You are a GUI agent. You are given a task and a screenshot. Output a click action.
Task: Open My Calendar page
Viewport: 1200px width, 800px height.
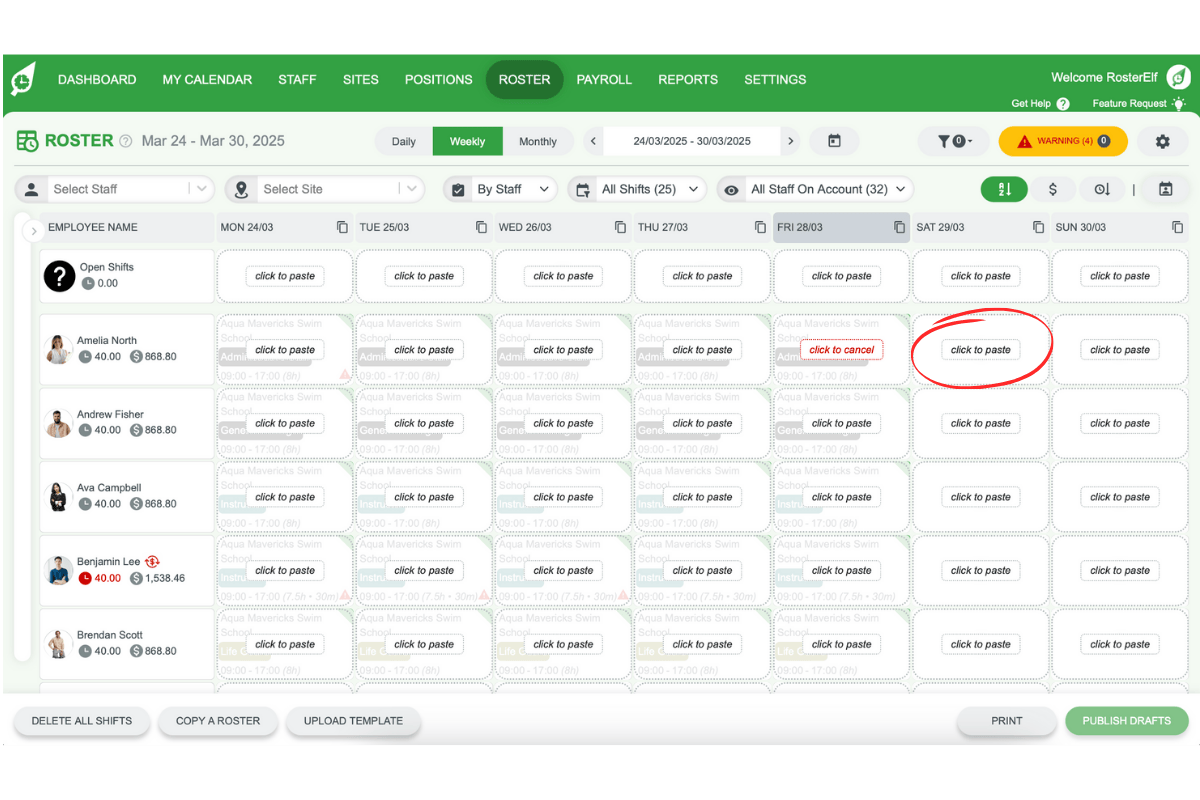click(207, 79)
